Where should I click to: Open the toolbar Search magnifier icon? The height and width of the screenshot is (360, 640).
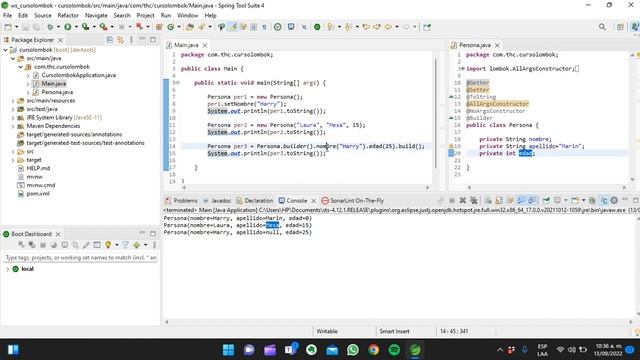tap(602, 27)
